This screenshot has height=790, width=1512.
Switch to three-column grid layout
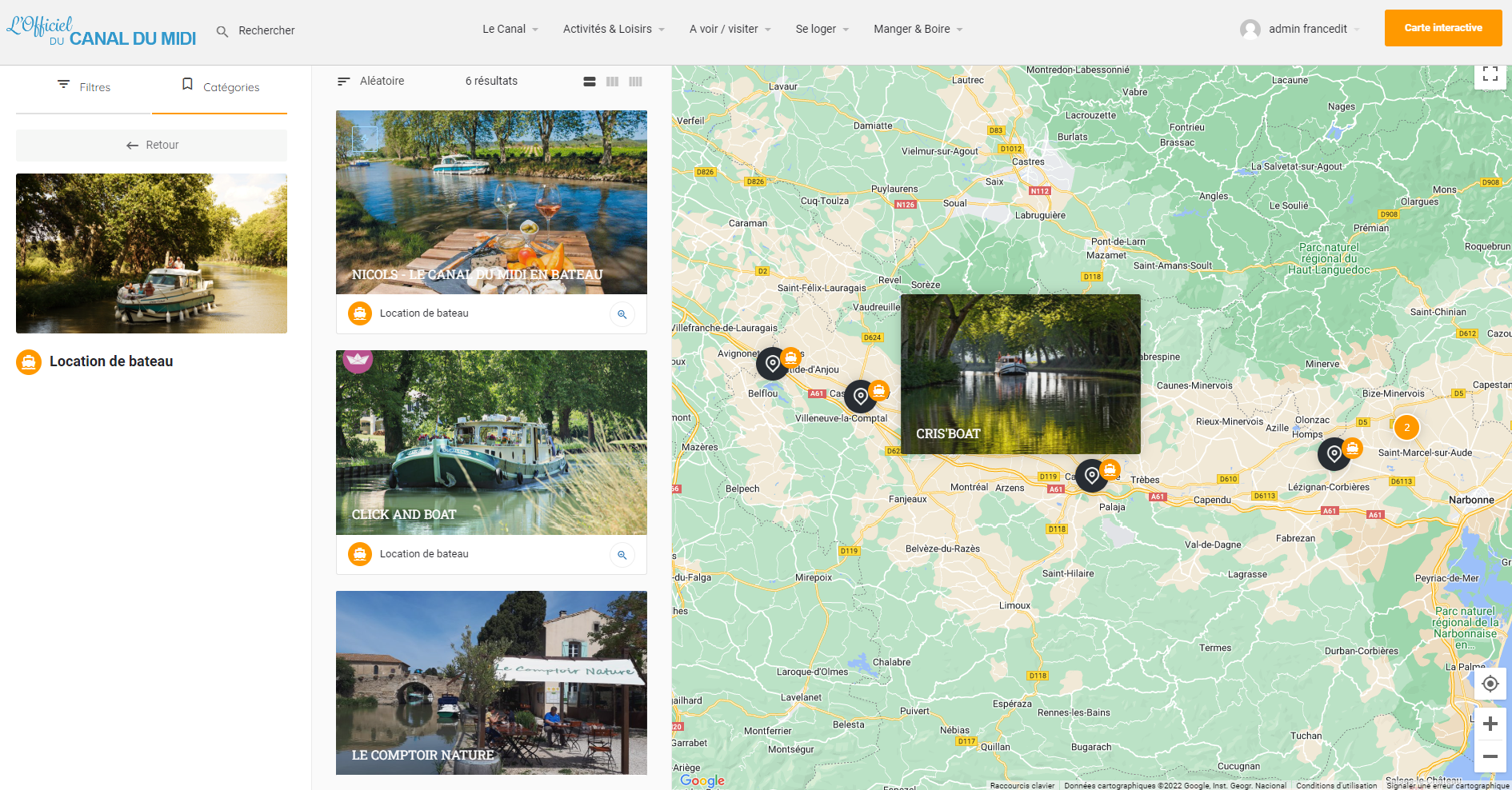pyautogui.click(x=613, y=82)
